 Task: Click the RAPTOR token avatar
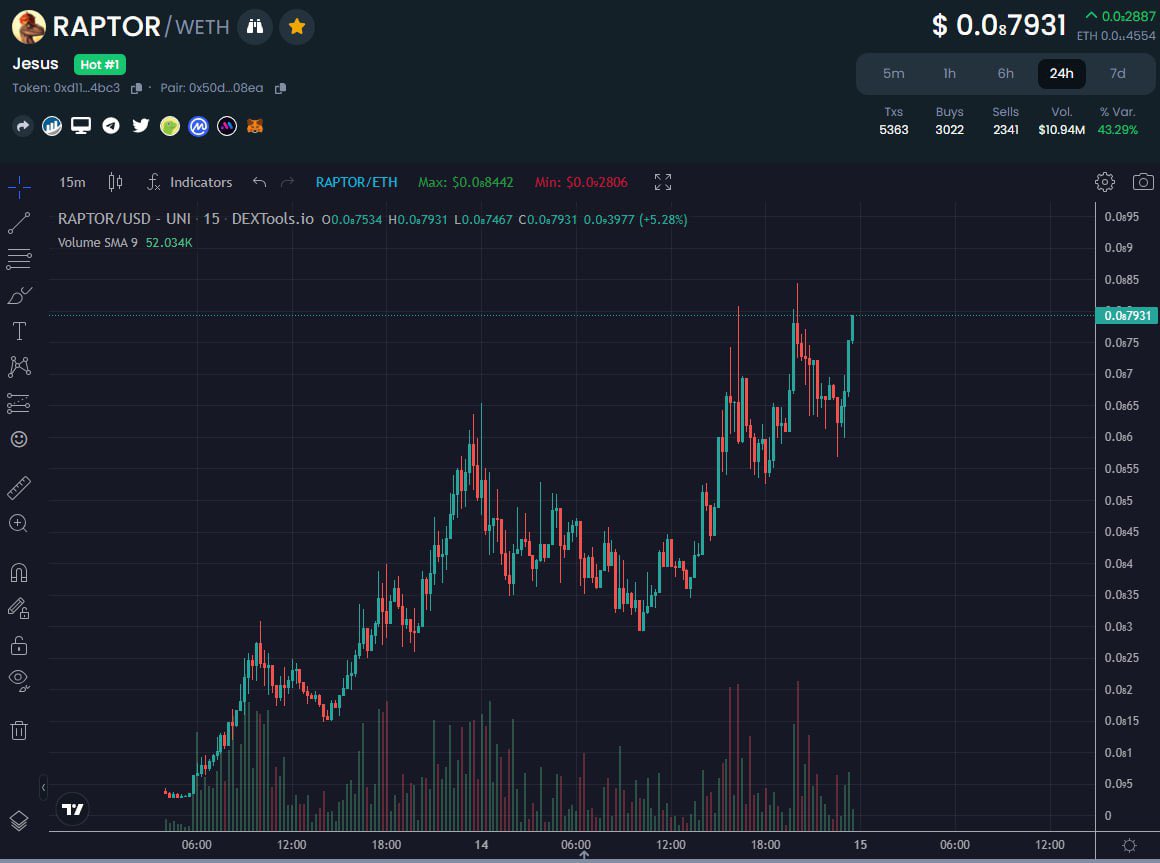(x=29, y=27)
